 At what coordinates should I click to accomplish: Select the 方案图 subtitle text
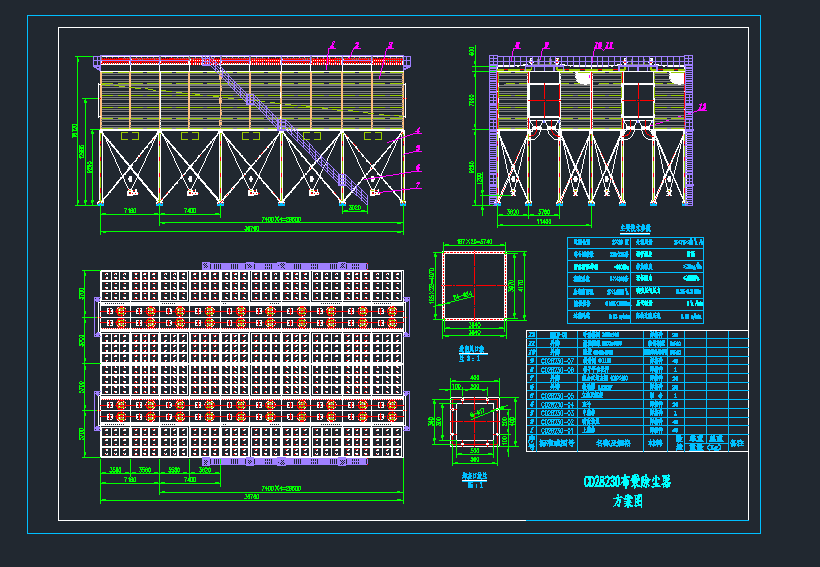628,502
